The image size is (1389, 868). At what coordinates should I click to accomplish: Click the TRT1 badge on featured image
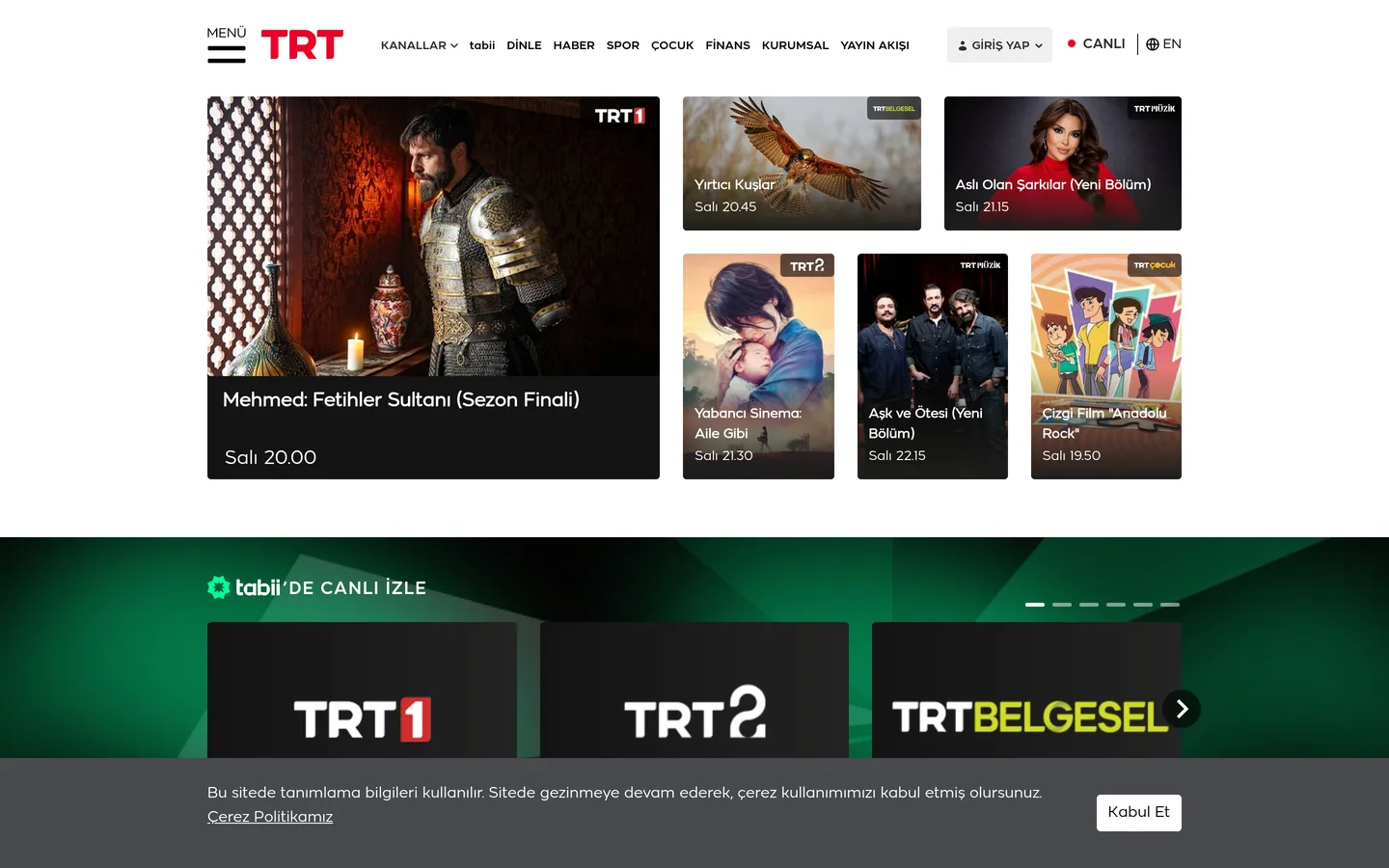[619, 116]
